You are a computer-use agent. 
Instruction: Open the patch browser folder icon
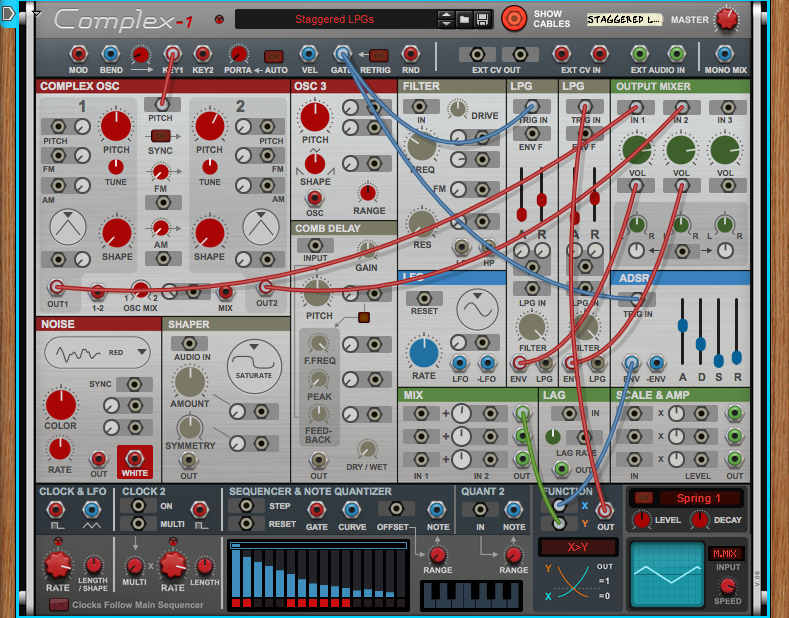tap(464, 20)
